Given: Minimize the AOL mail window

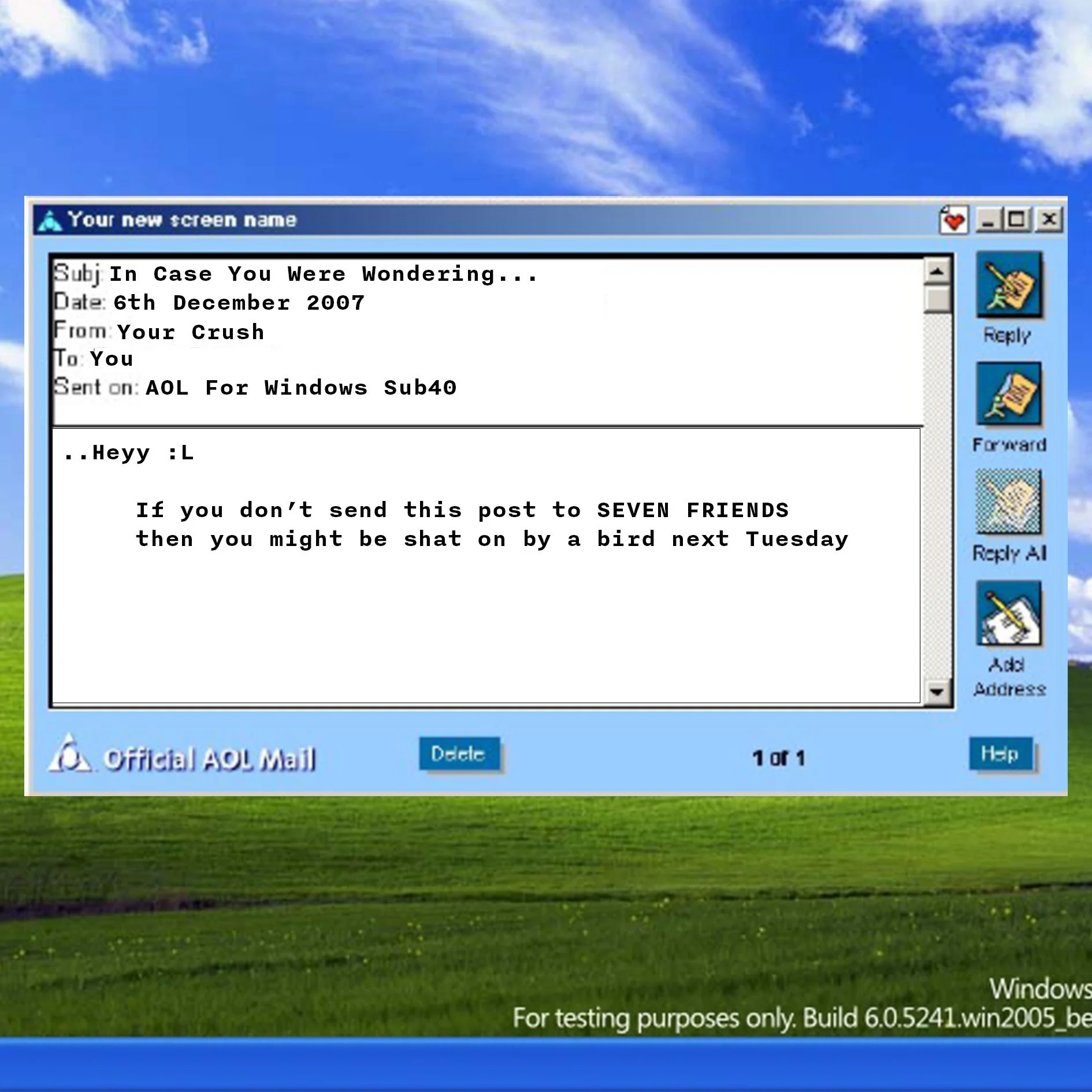Looking at the screenshot, I should pos(989,220).
